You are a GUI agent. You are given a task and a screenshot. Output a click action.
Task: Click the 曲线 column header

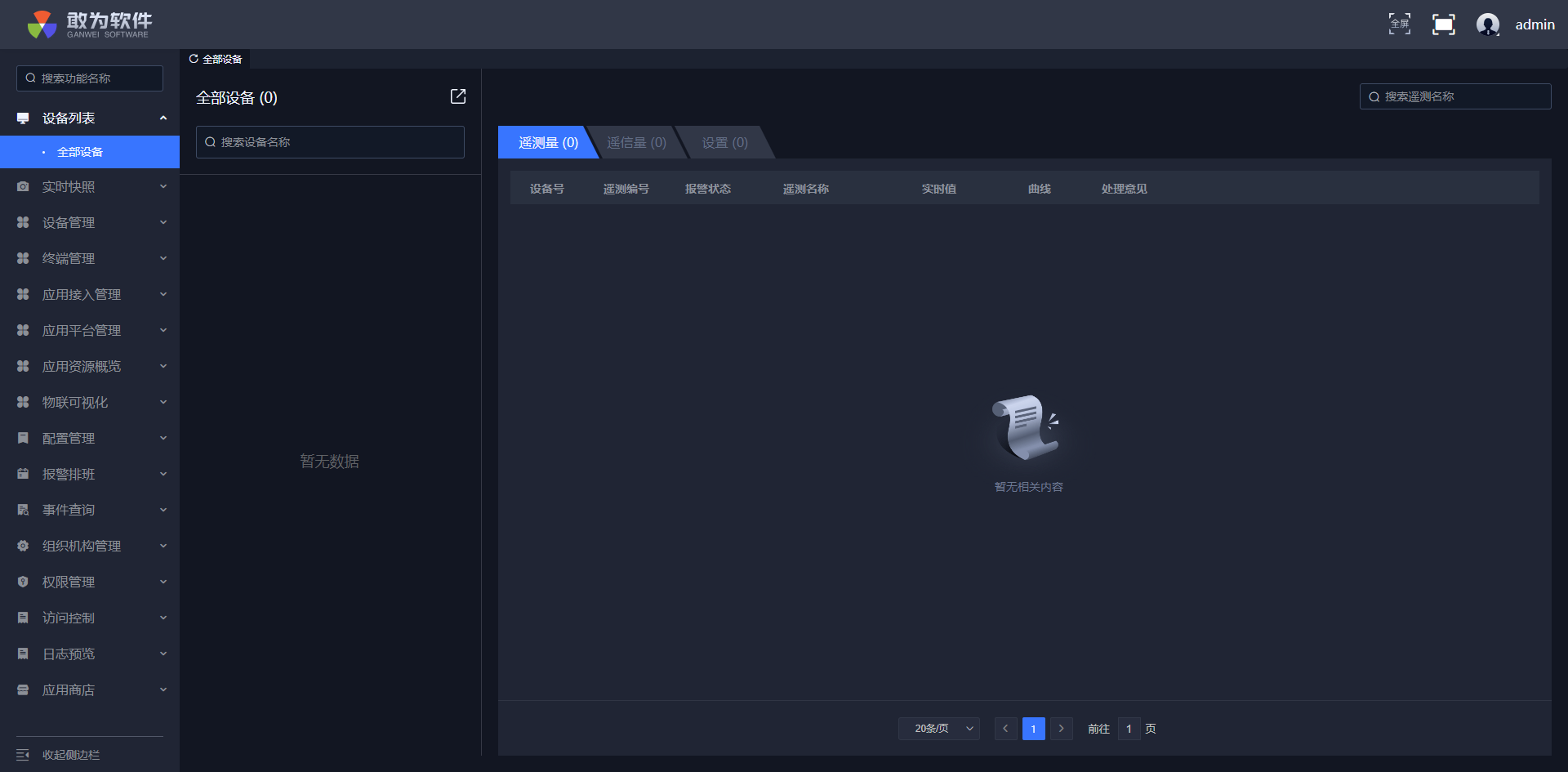click(1040, 189)
